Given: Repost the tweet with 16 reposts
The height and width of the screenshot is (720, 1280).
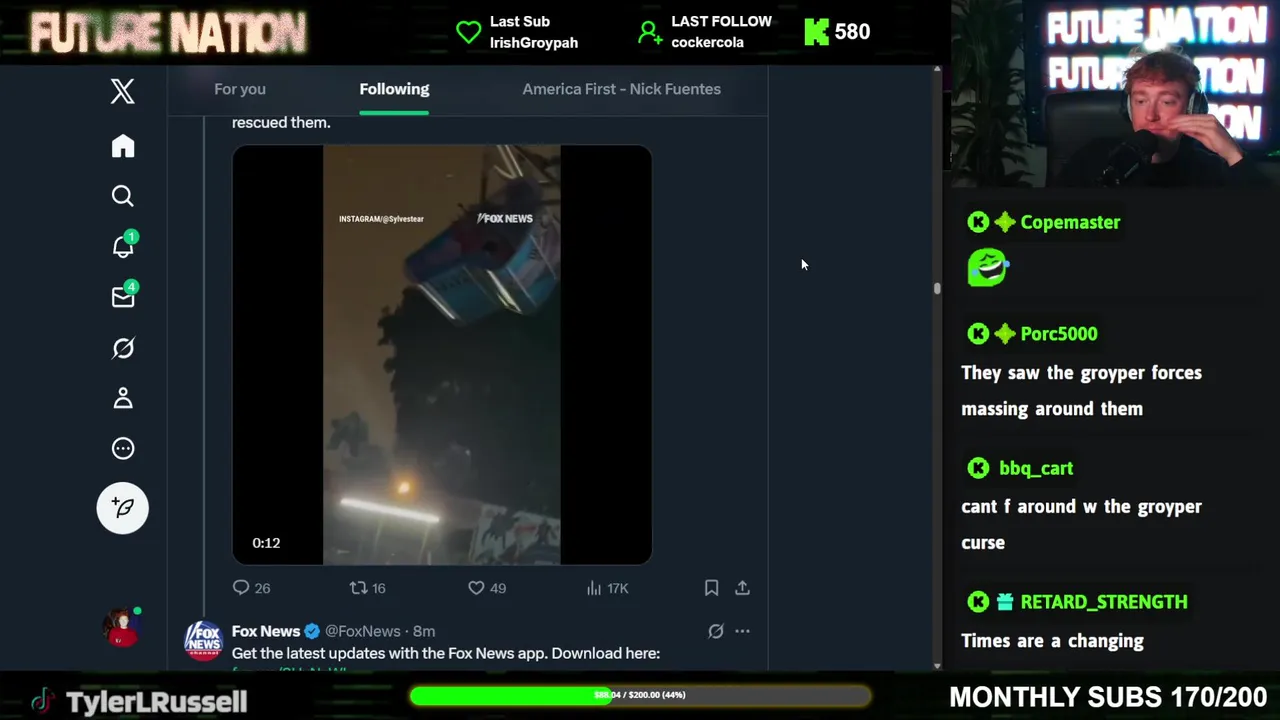Looking at the screenshot, I should click(x=367, y=588).
